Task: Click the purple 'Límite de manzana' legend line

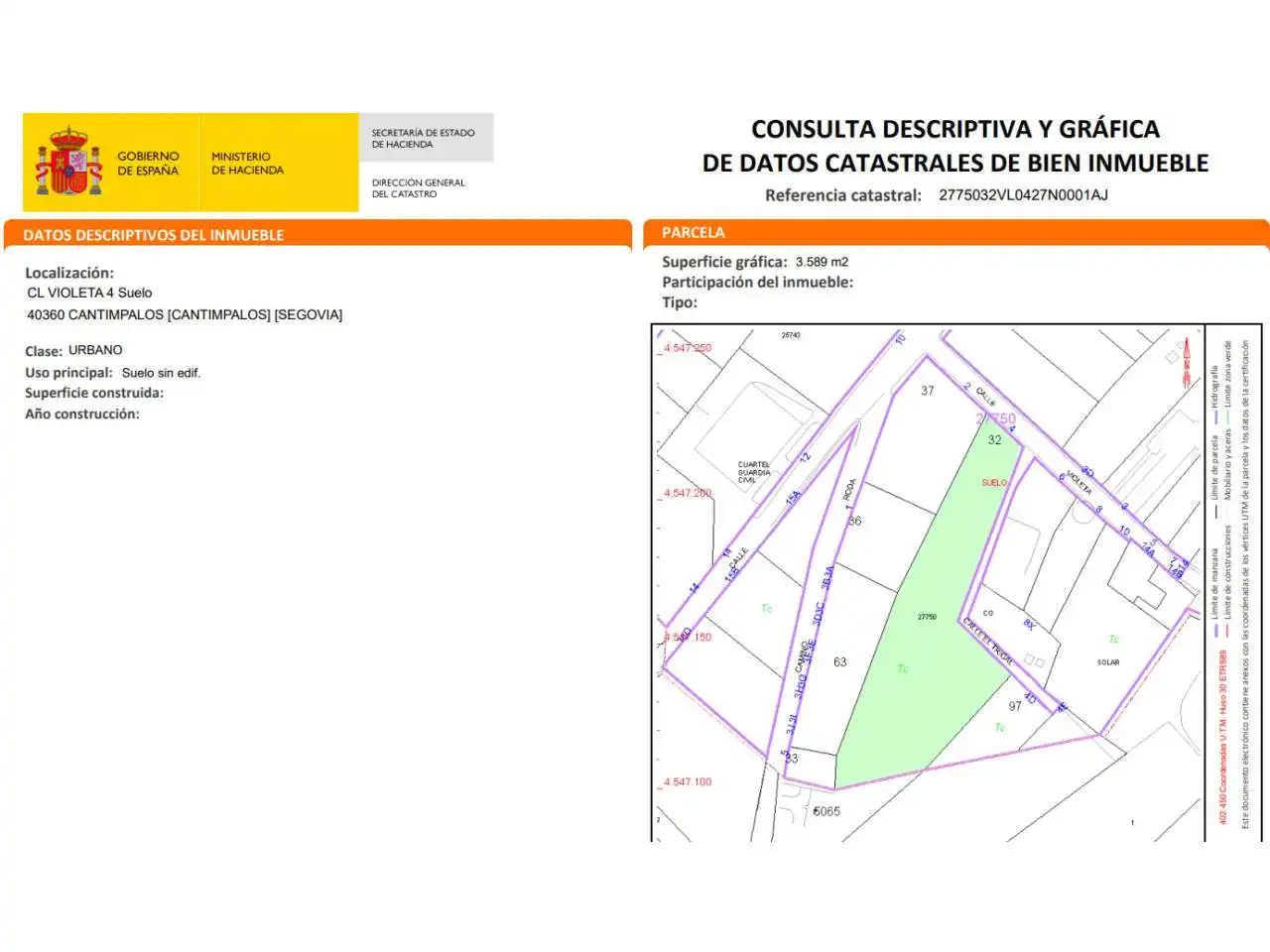Action: (x=1214, y=630)
